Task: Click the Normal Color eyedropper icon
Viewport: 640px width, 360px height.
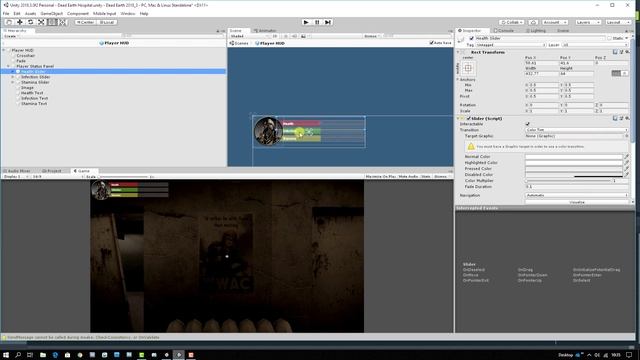Action: point(627,156)
